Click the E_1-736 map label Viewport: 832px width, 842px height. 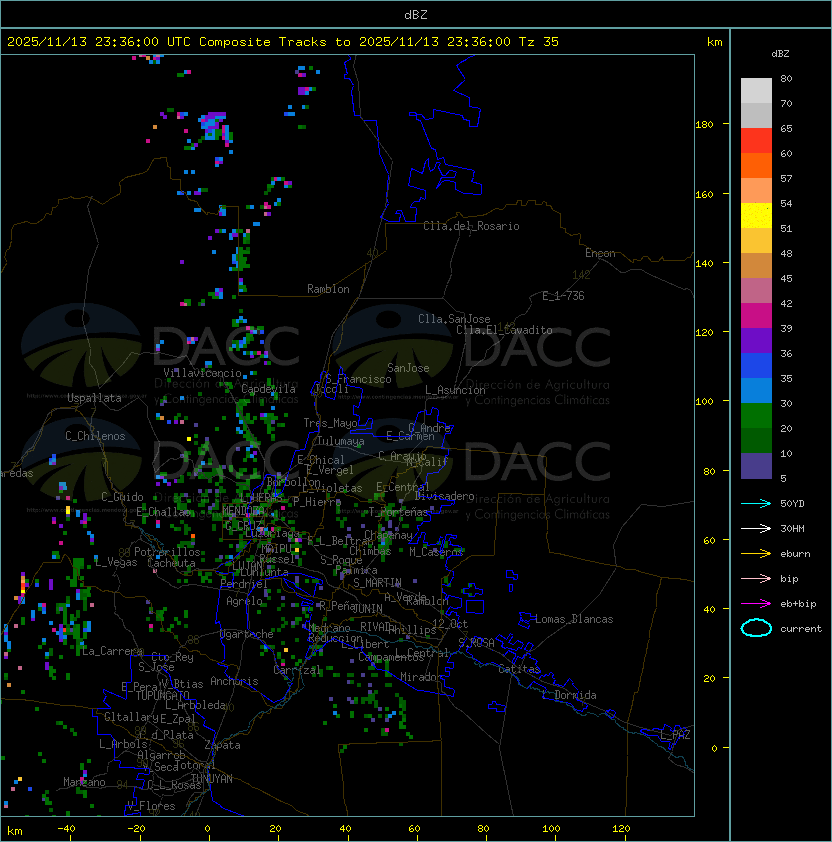pyautogui.click(x=563, y=296)
